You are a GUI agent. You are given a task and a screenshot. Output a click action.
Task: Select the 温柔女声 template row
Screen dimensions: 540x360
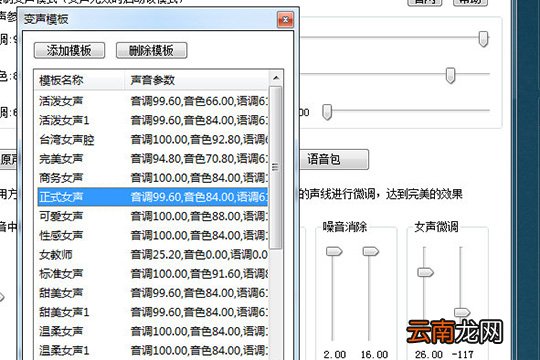click(152, 331)
